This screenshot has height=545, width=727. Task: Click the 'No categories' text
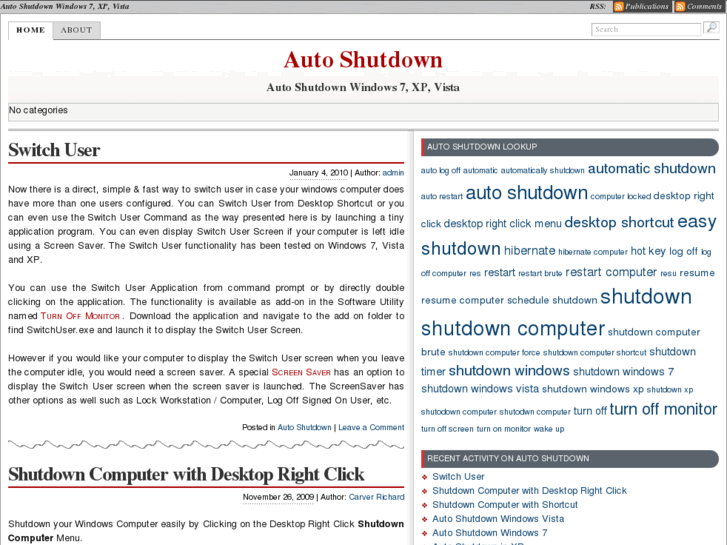click(38, 110)
